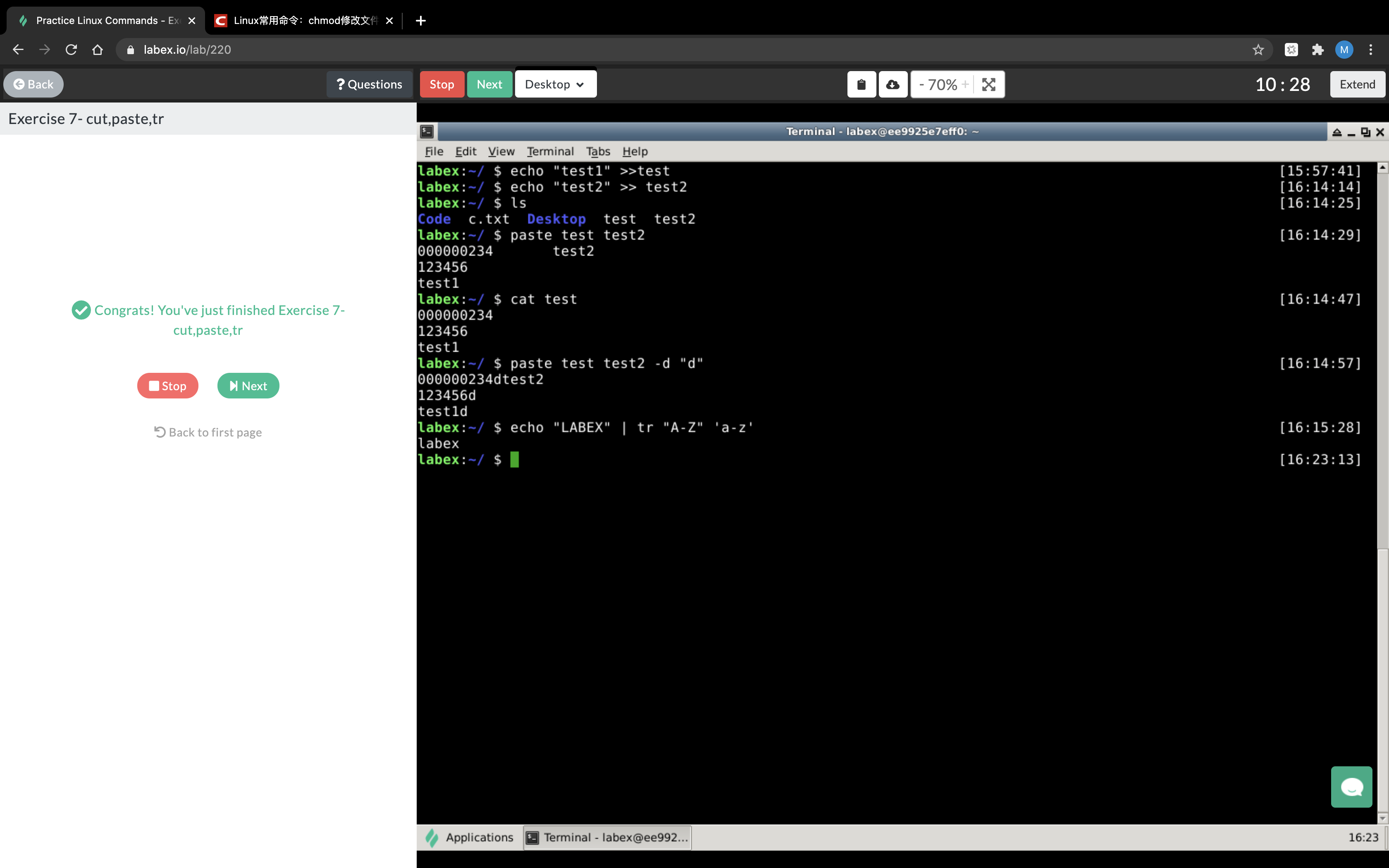
Task: Click the Back navigation arrow button
Action: coord(18,49)
